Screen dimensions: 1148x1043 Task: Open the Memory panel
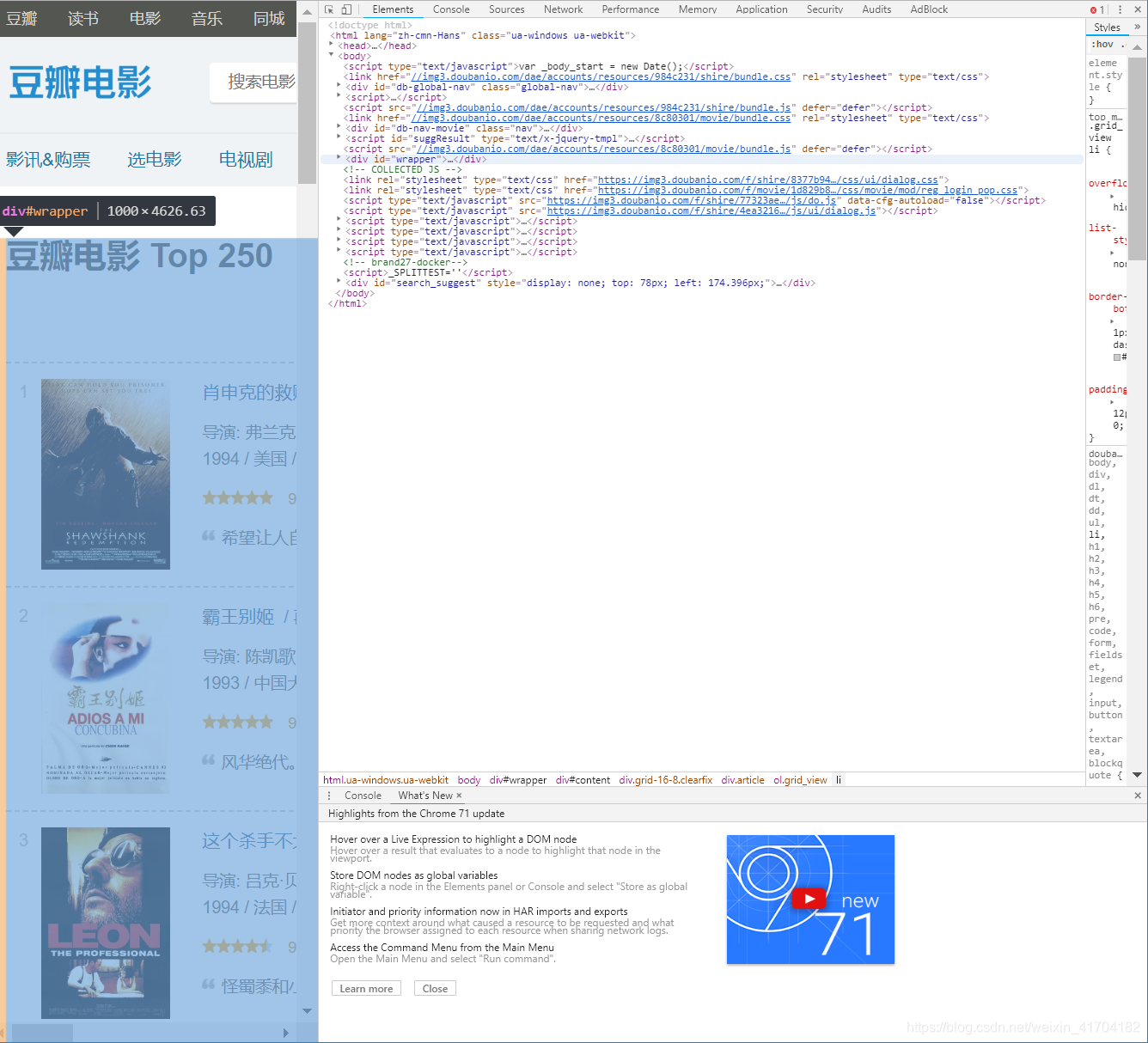[x=698, y=9]
